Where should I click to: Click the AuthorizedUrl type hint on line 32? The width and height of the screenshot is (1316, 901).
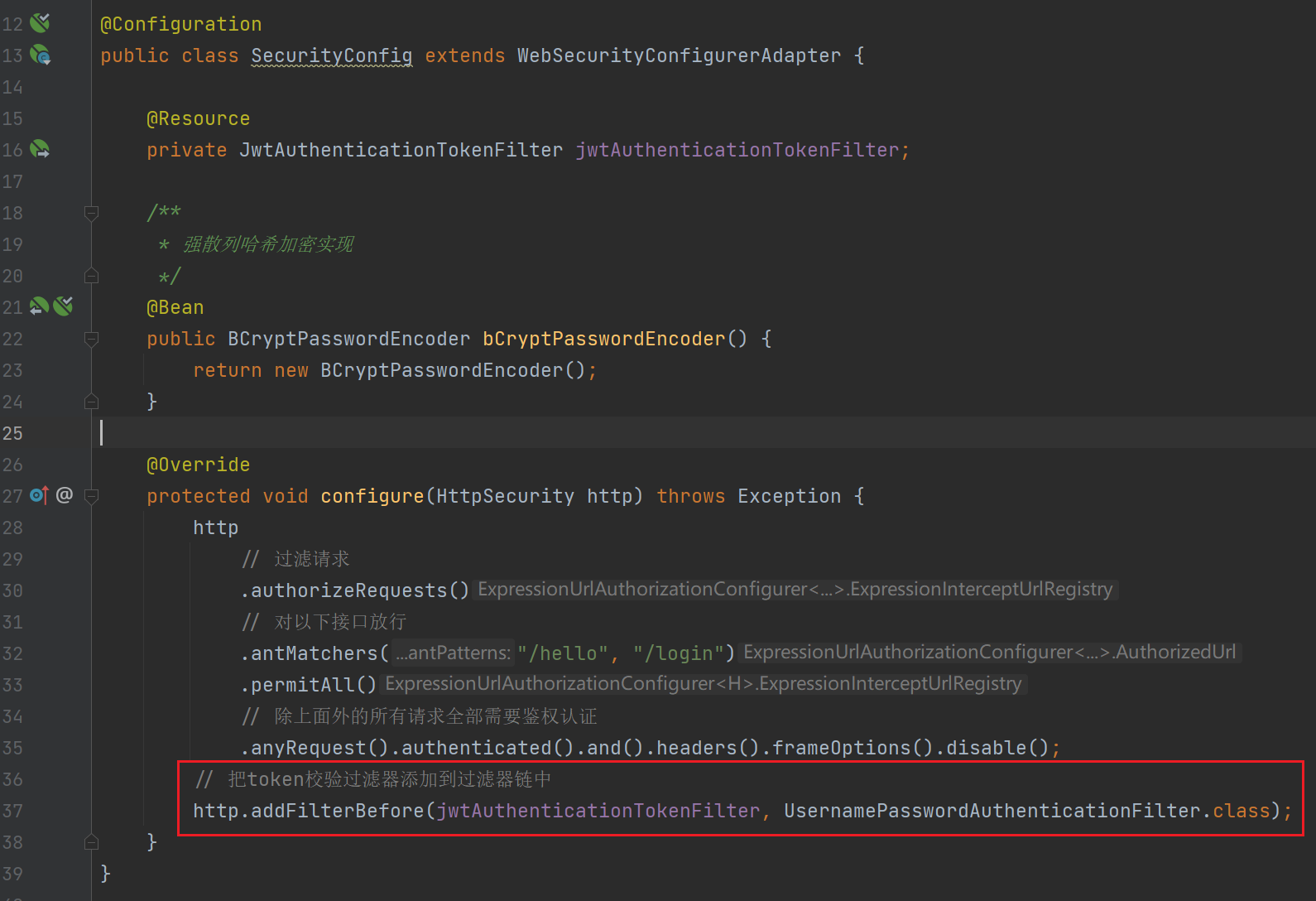point(990,653)
